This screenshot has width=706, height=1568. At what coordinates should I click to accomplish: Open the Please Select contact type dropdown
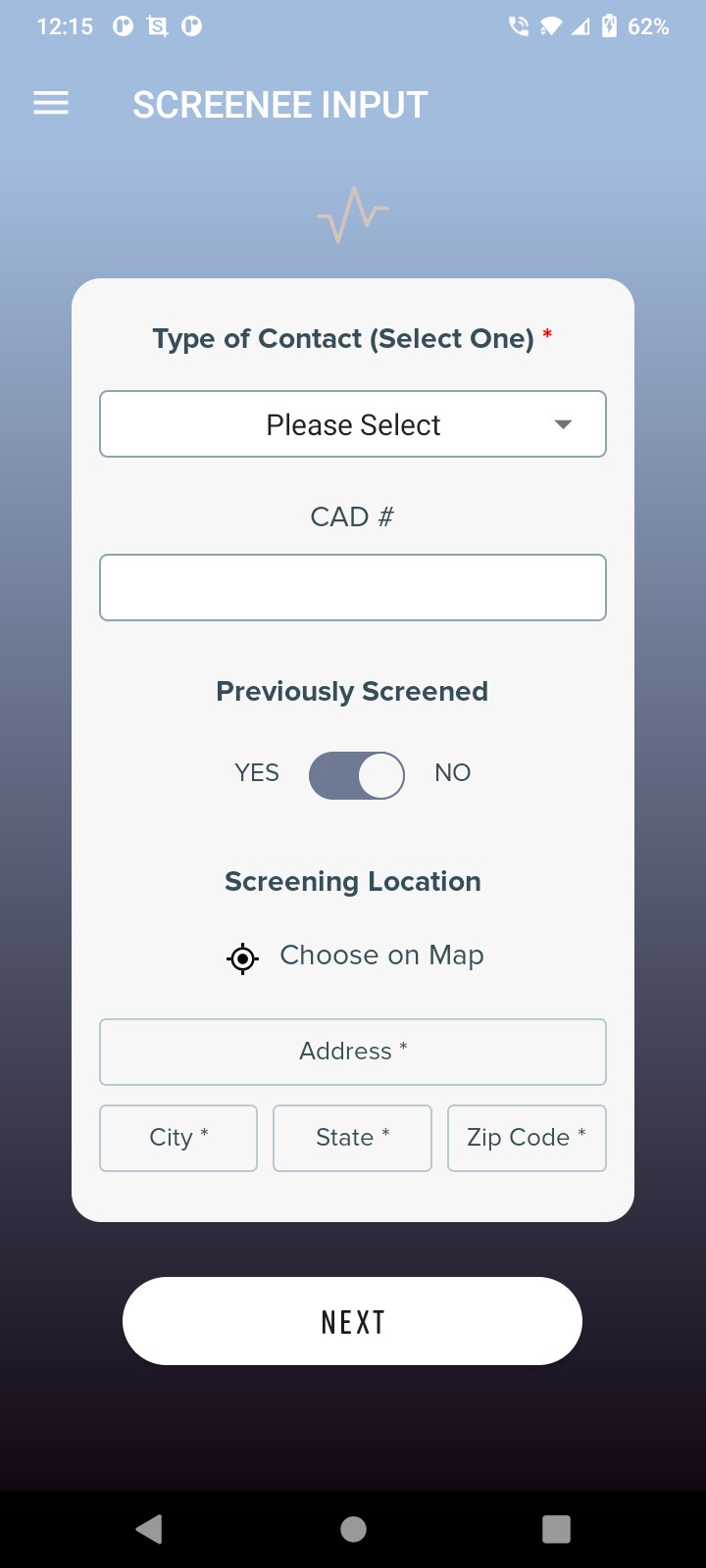pyautogui.click(x=353, y=424)
